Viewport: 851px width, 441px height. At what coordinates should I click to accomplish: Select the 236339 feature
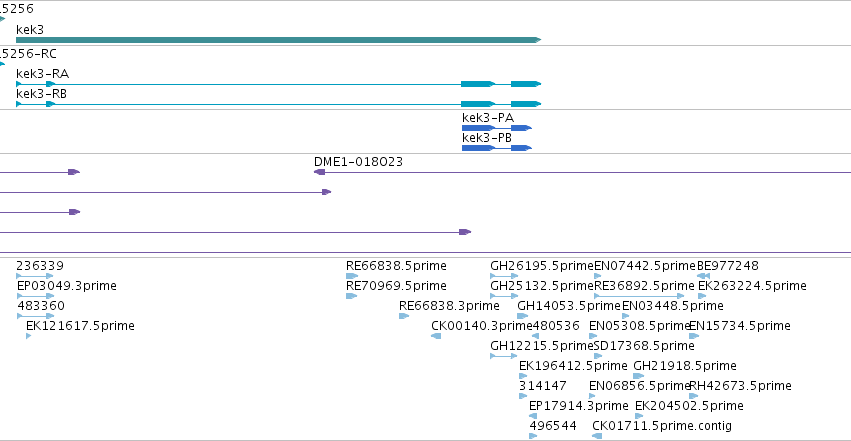(35, 276)
